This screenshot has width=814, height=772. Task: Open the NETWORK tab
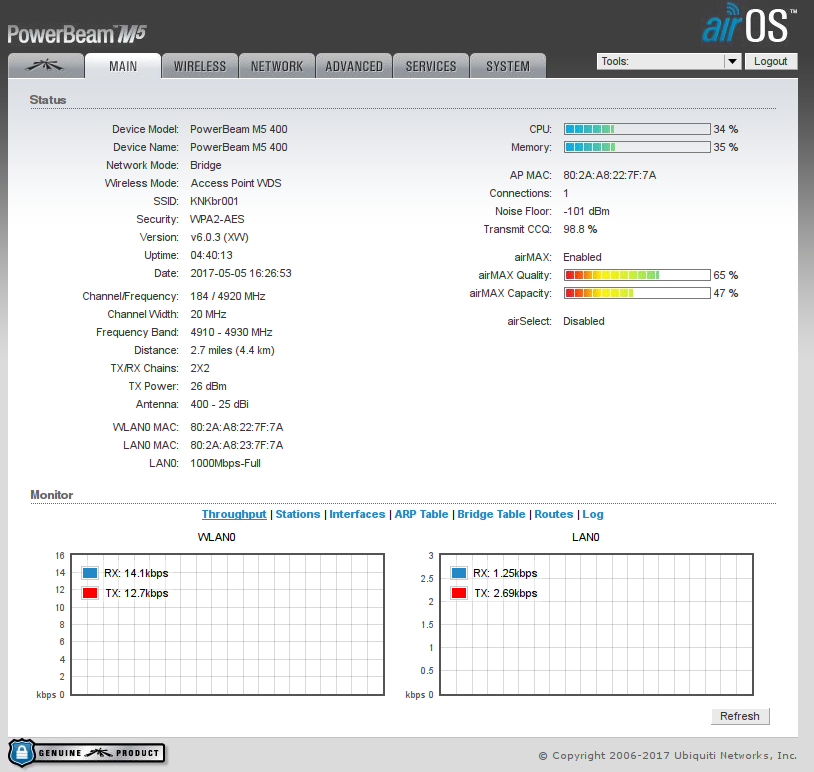(x=277, y=66)
